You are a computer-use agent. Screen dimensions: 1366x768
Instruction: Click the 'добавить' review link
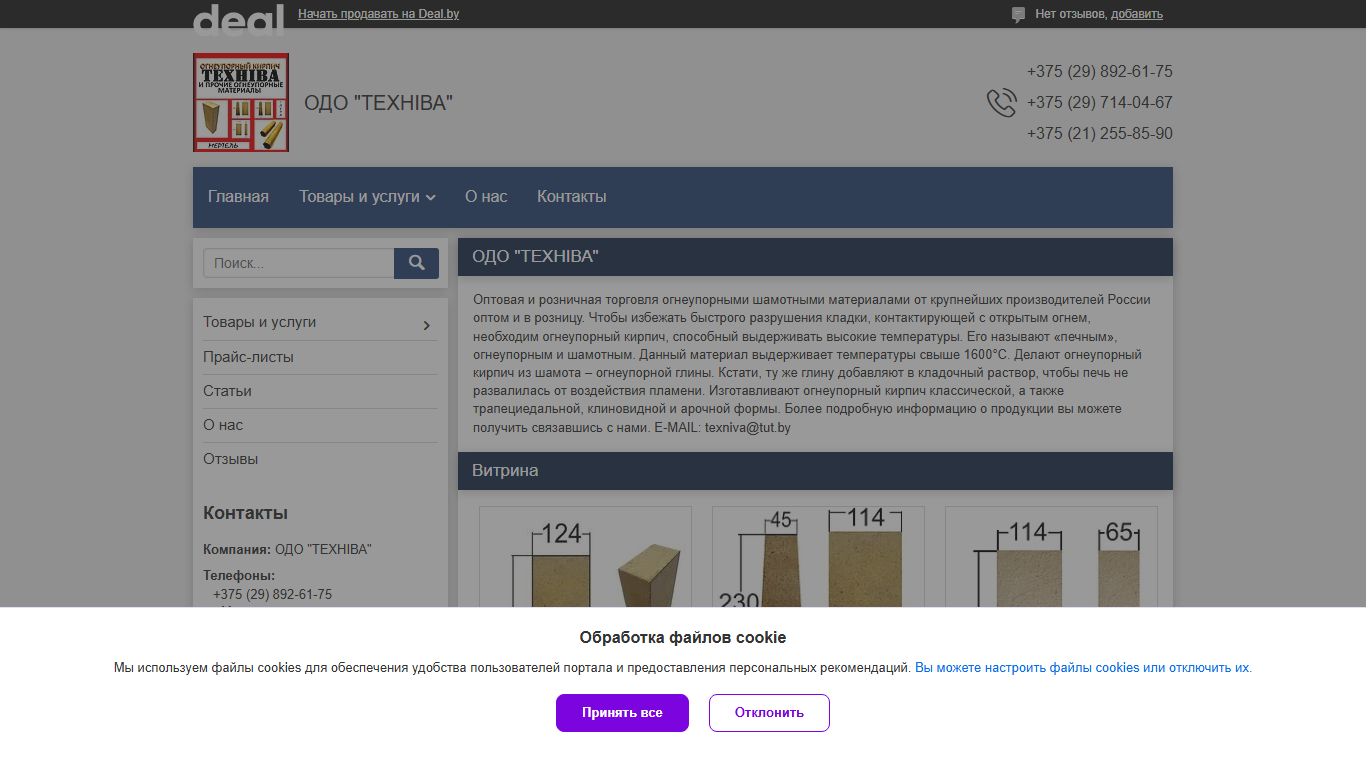(x=1137, y=14)
